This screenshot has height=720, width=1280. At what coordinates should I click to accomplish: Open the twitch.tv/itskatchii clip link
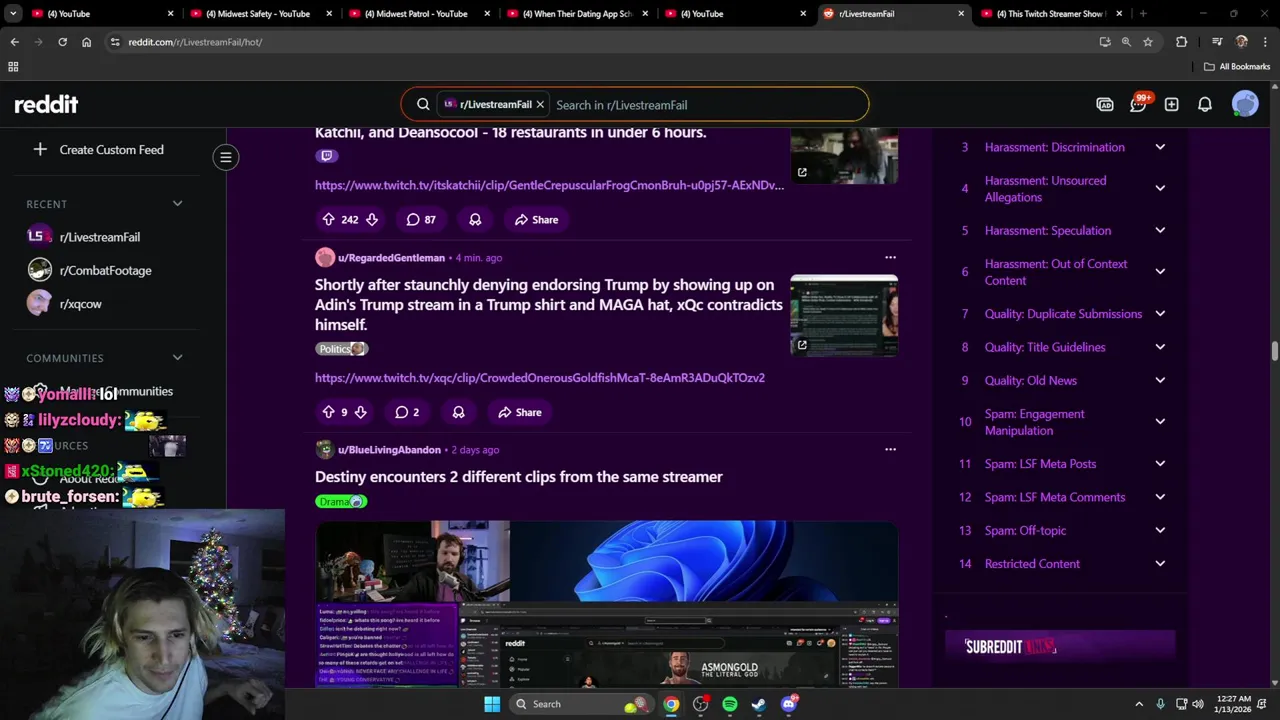(x=549, y=185)
